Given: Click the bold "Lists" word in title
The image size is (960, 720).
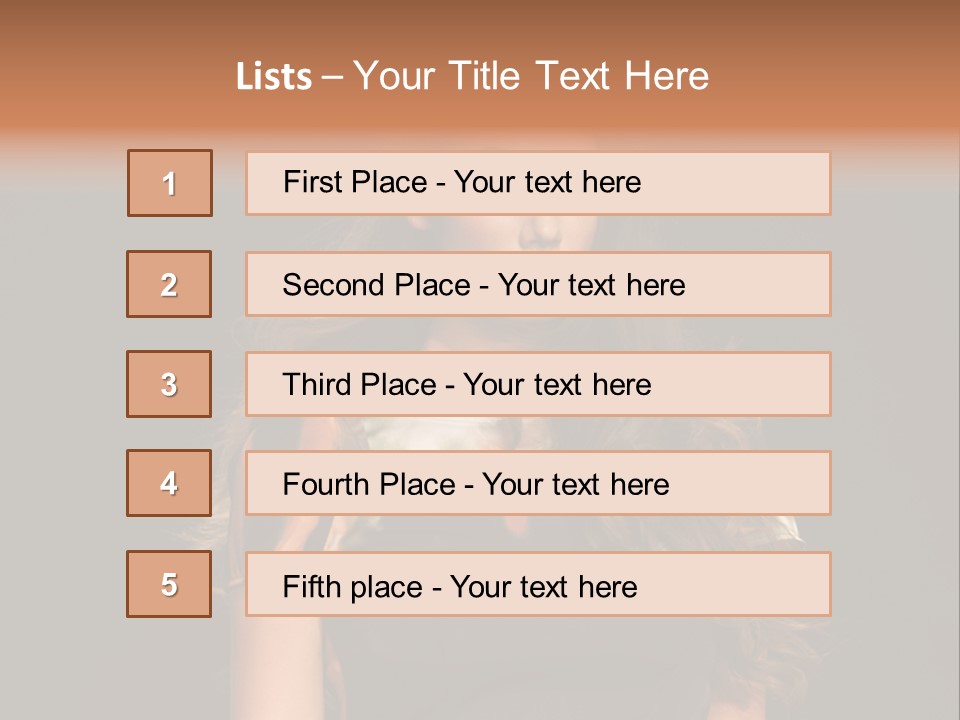Looking at the screenshot, I should 274,77.
